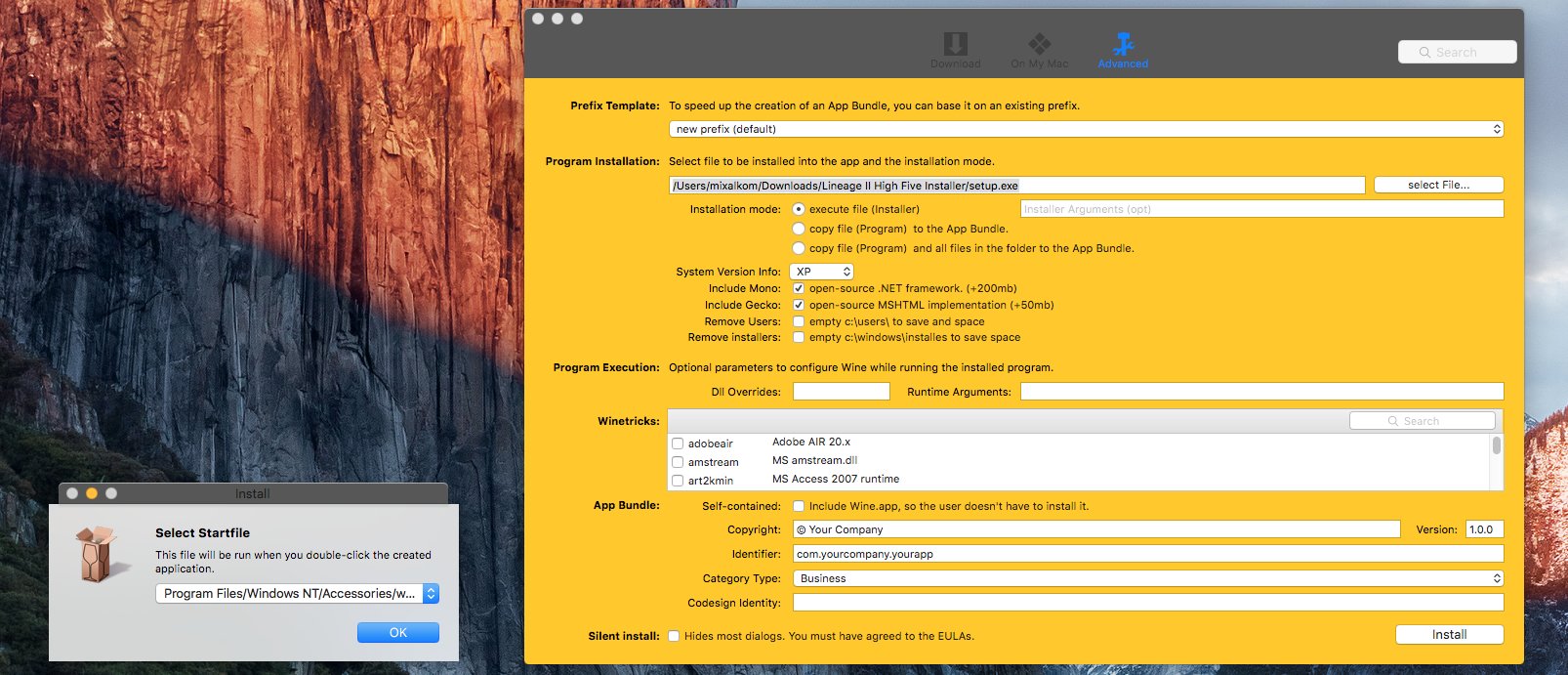Screen dimensions: 1568x675
Task: Click the Identifier text field
Action: [1147, 554]
